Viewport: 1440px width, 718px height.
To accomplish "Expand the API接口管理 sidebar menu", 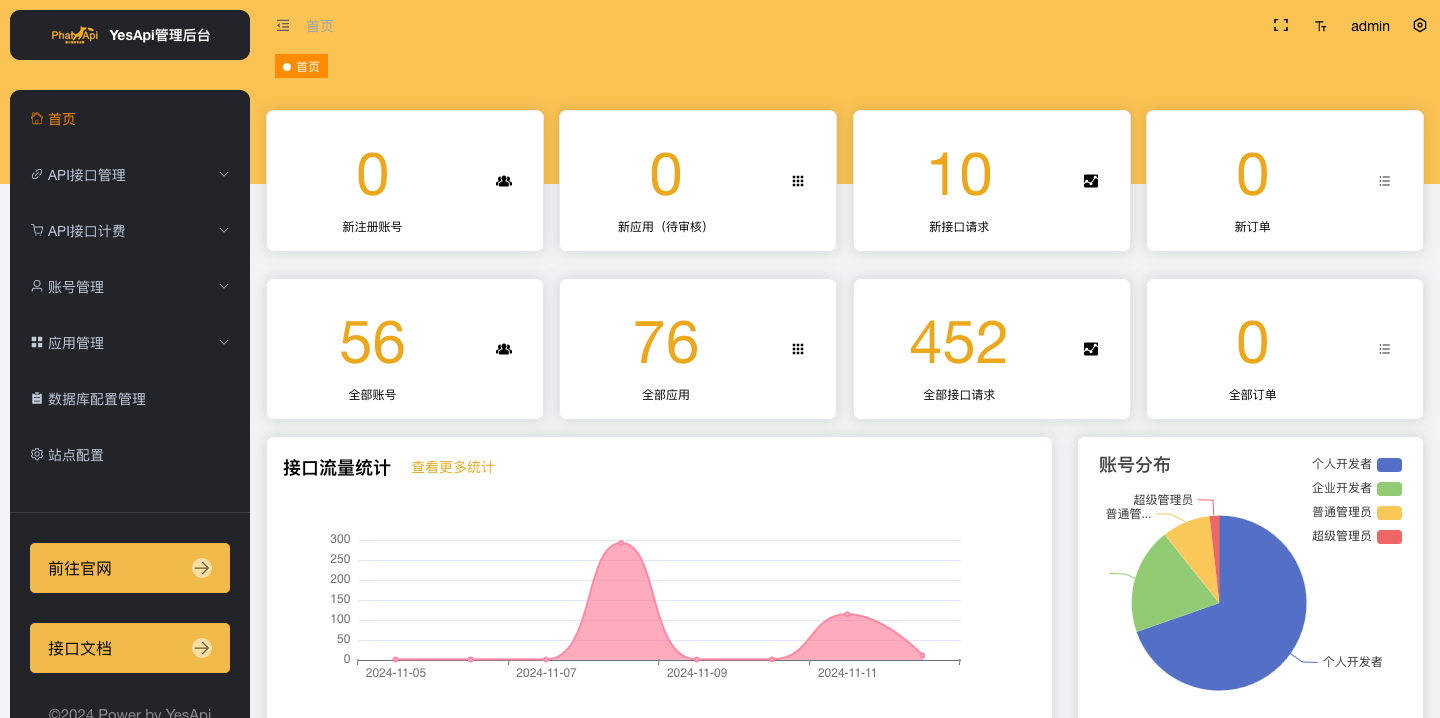I will [x=130, y=174].
